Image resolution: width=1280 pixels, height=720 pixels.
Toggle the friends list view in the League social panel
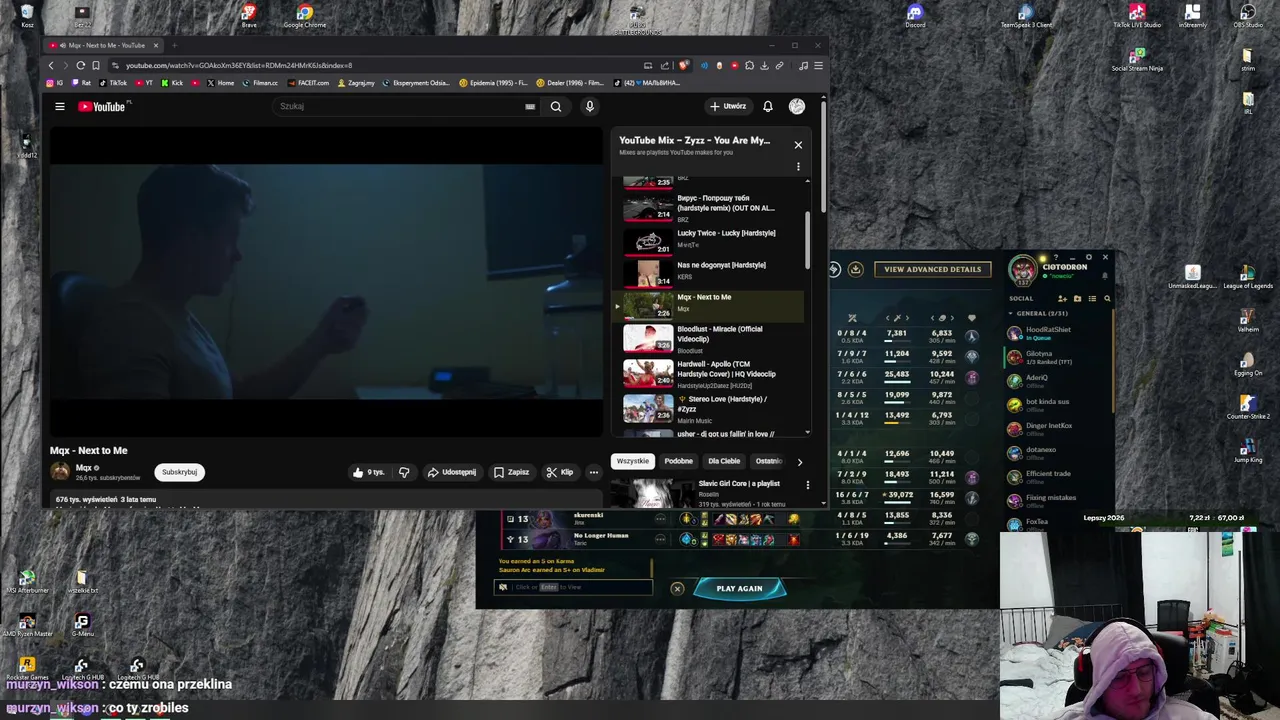(x=1092, y=298)
